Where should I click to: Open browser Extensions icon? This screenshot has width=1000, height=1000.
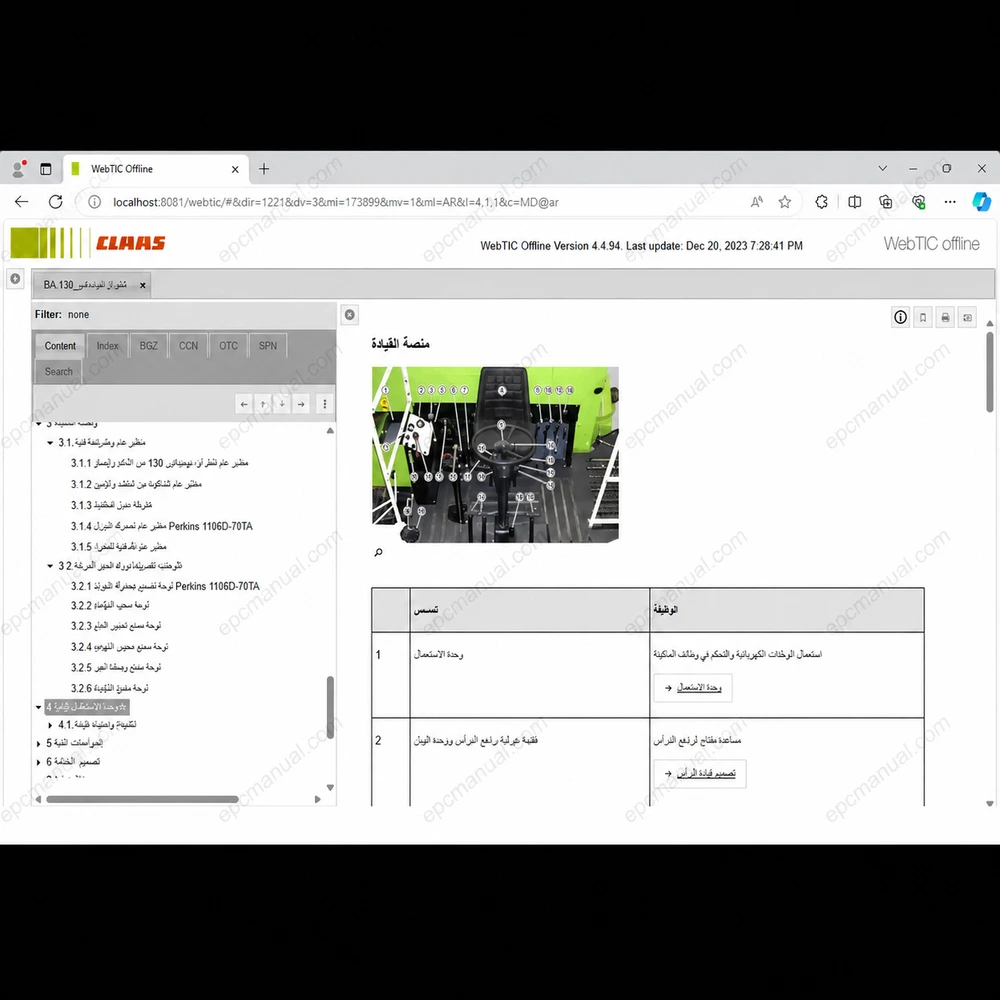pyautogui.click(x=821, y=202)
